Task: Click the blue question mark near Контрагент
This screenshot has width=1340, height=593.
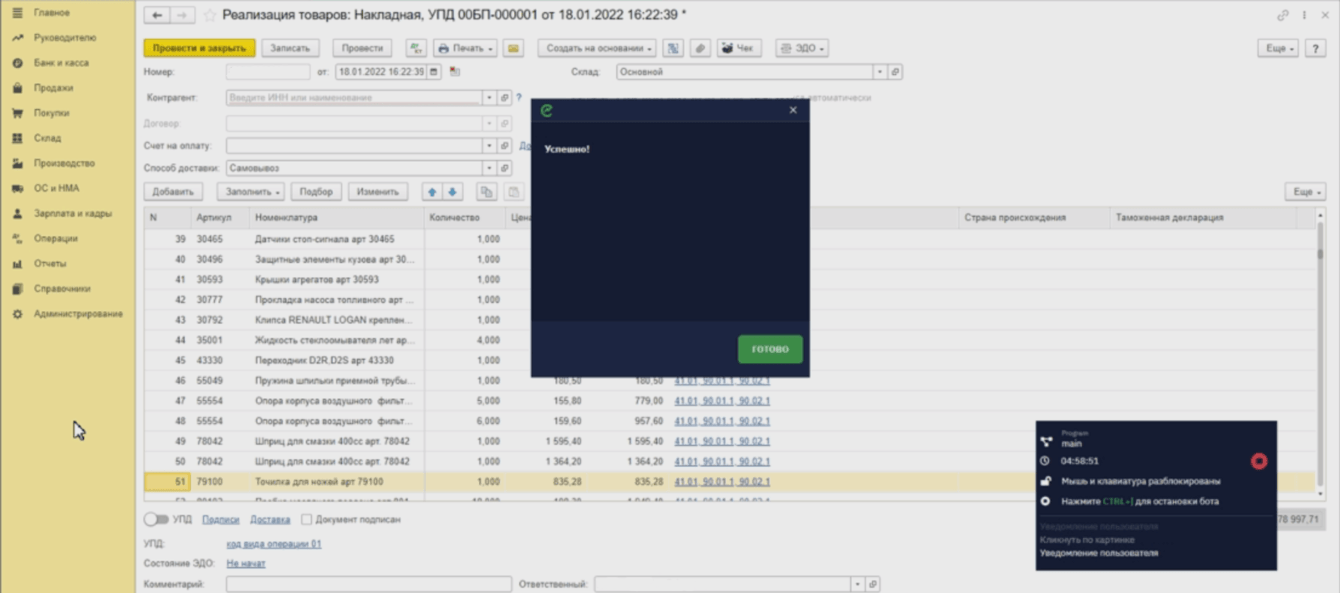Action: [518, 98]
